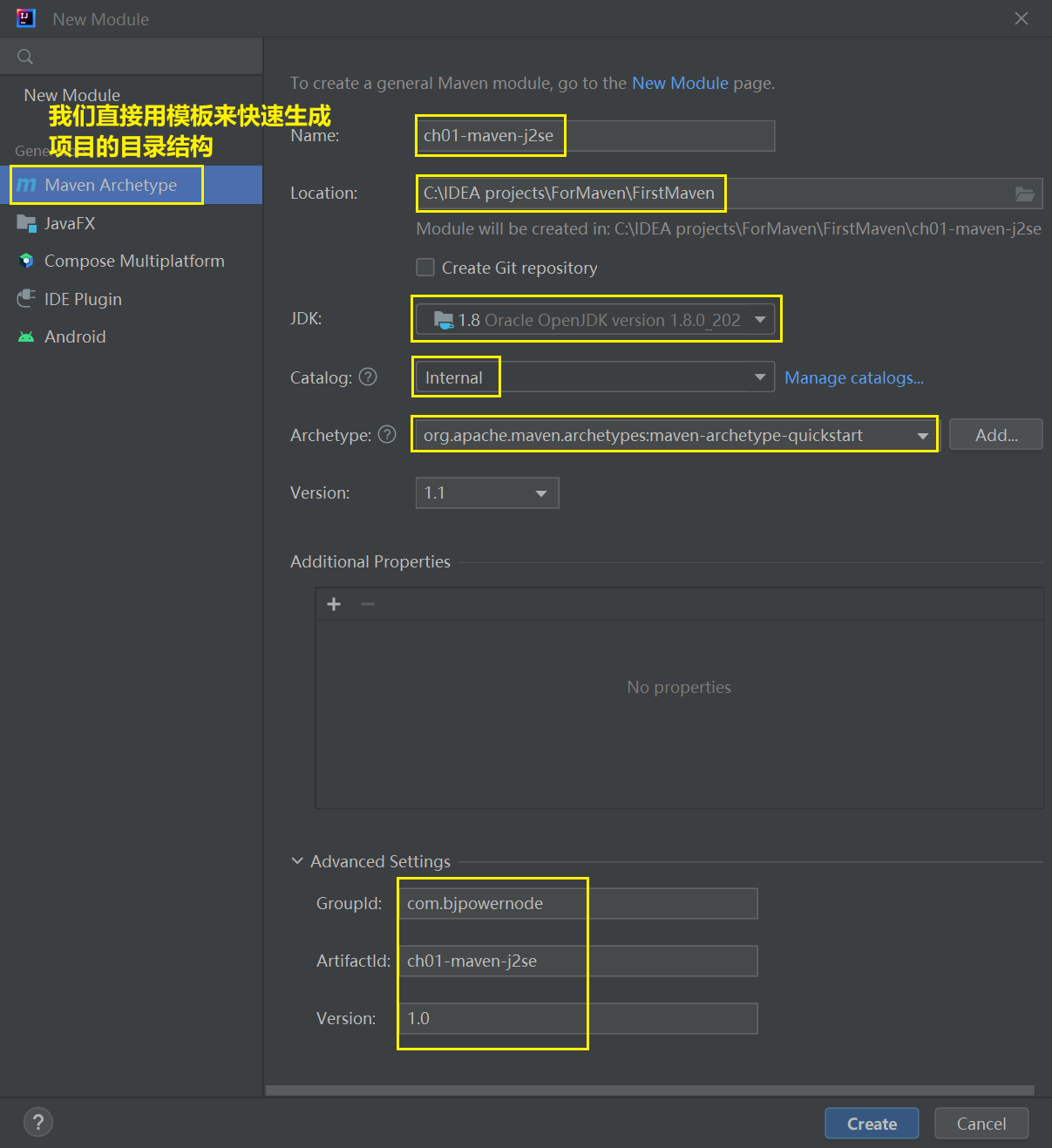Viewport: 1052px width, 1148px height.
Task: Open the JDK version dropdown
Action: click(595, 320)
